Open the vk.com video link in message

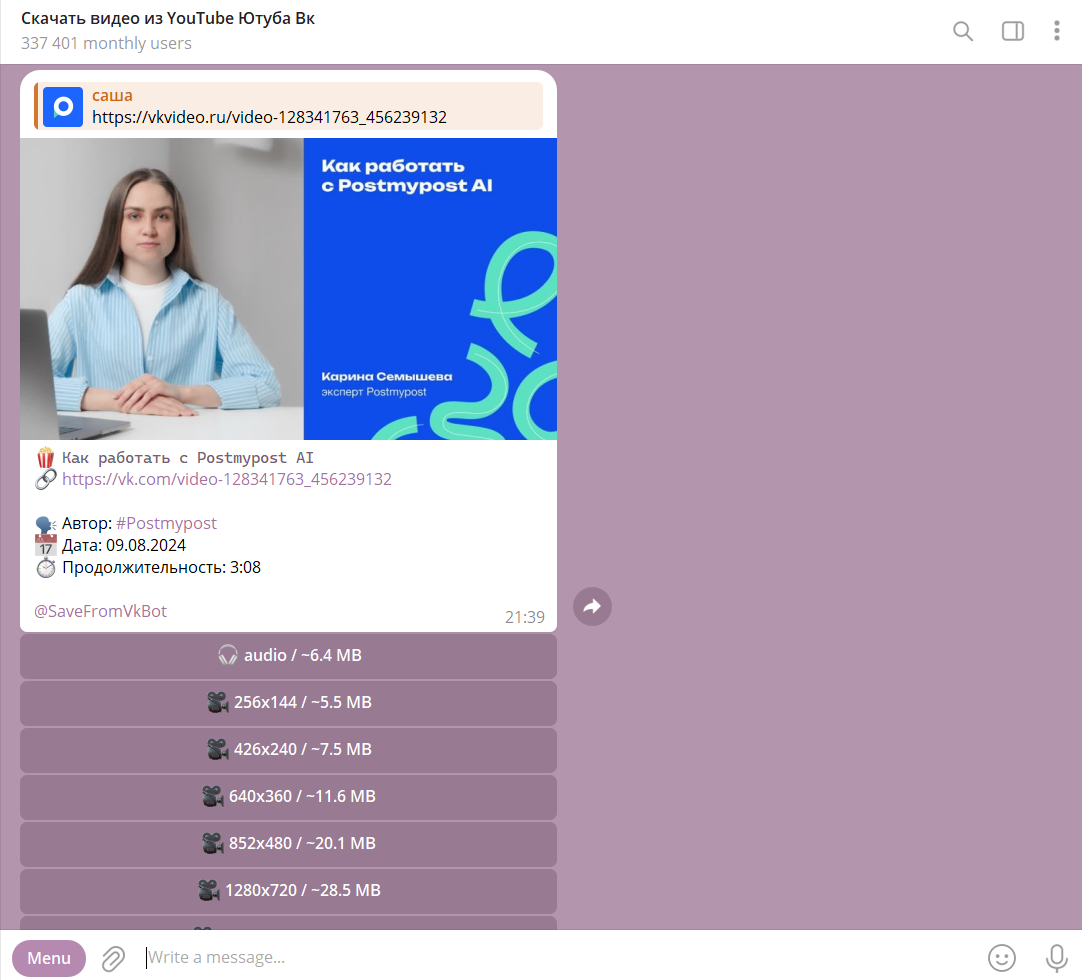tap(226, 479)
